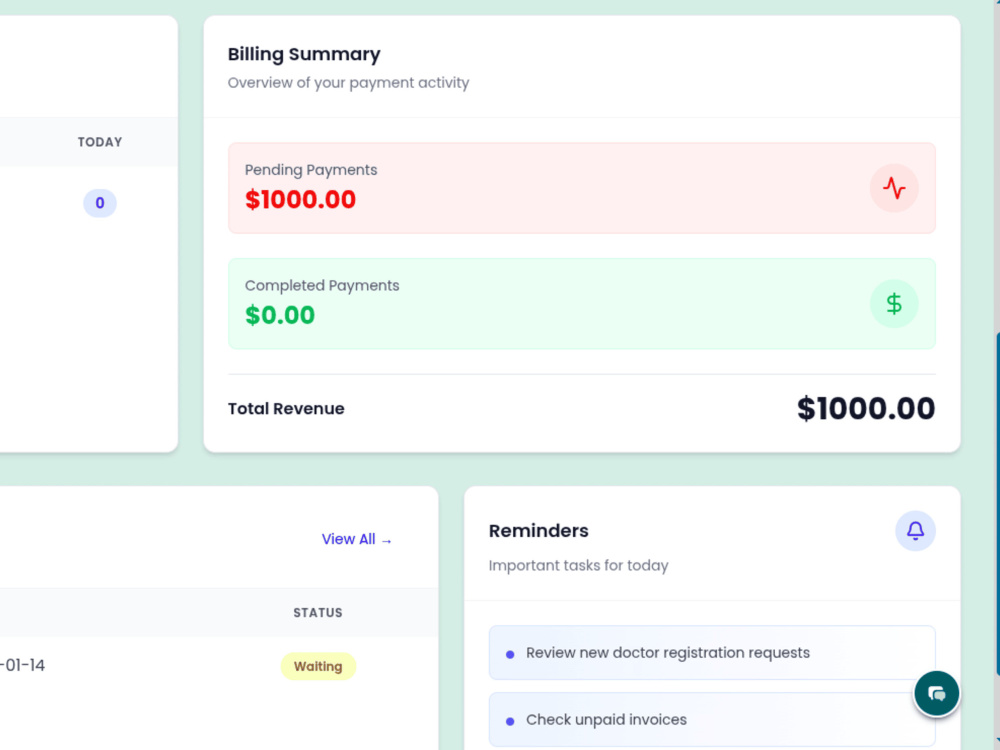Open Check unpaid invoices reminder
Image resolution: width=1000 pixels, height=750 pixels.
[x=712, y=719]
